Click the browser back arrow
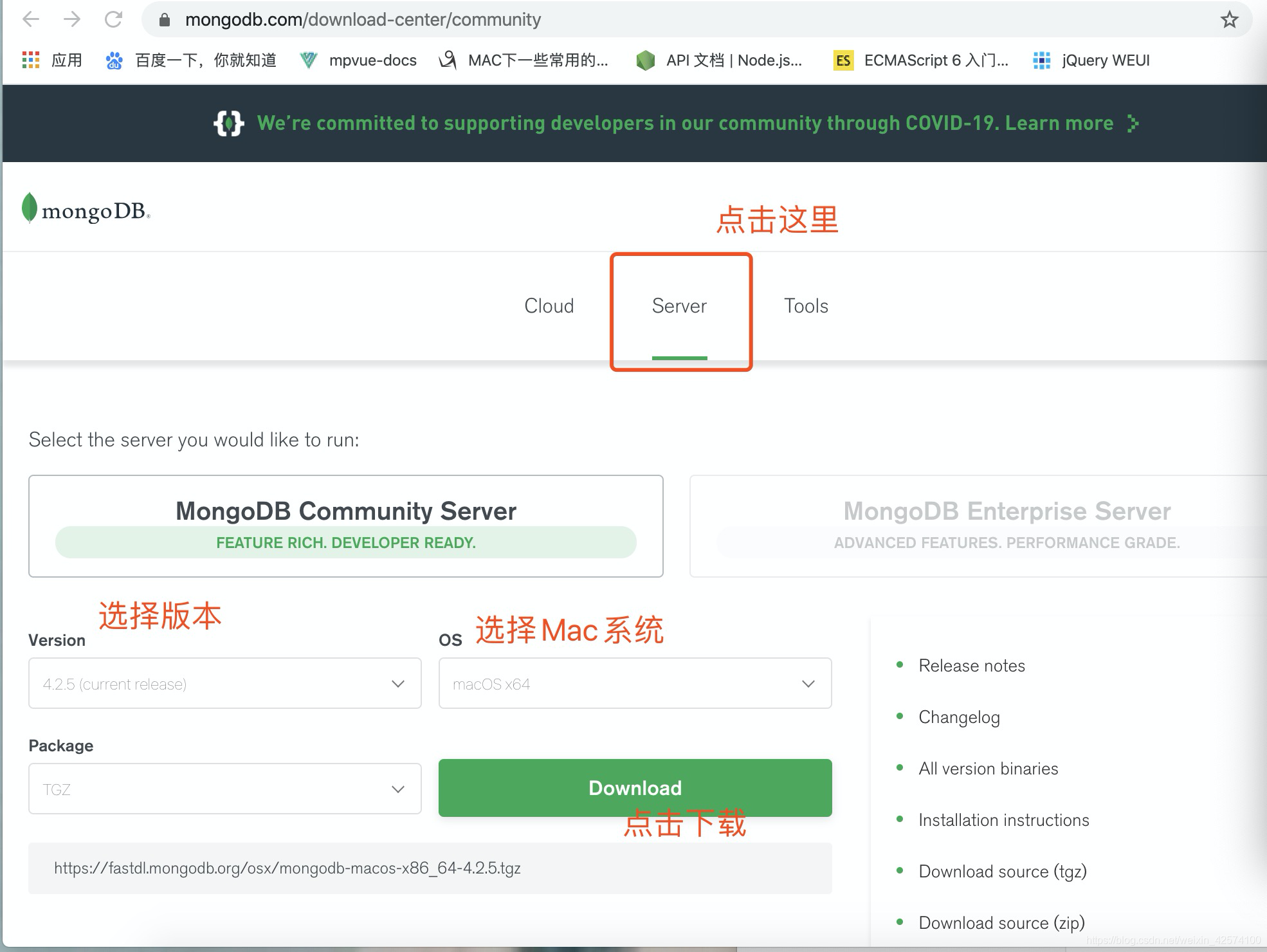The height and width of the screenshot is (952, 1267). pyautogui.click(x=31, y=19)
